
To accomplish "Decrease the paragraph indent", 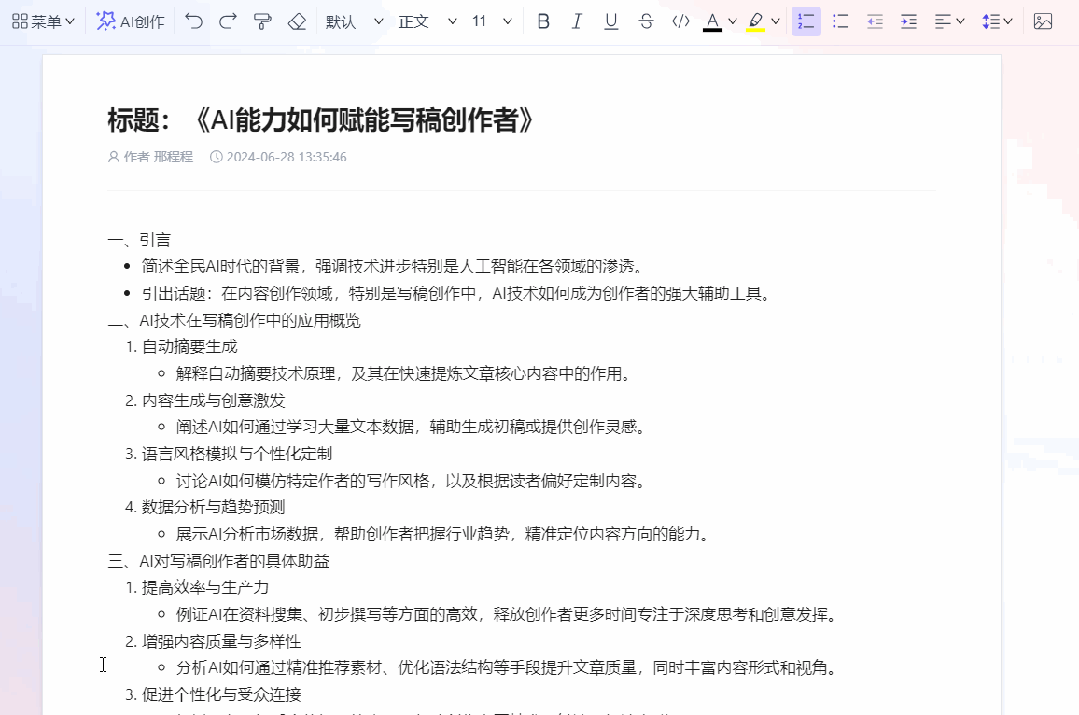I will click(x=875, y=21).
